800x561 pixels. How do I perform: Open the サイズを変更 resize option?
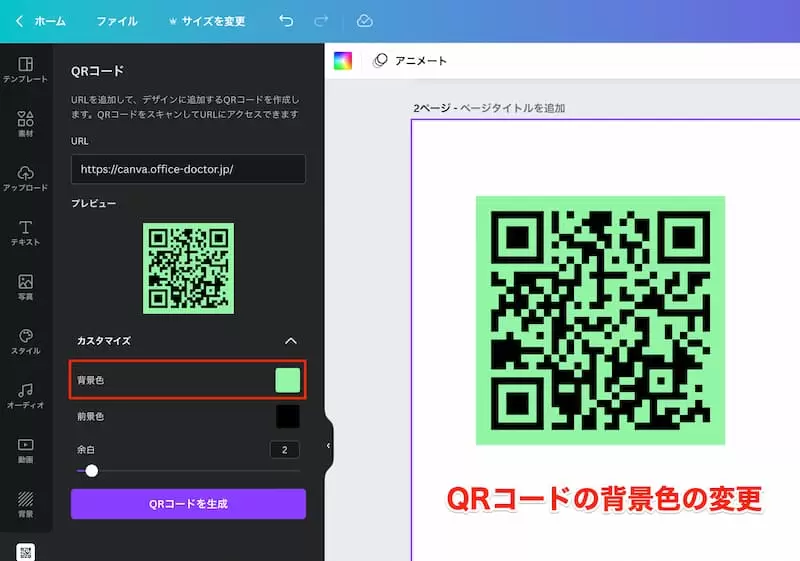207,21
